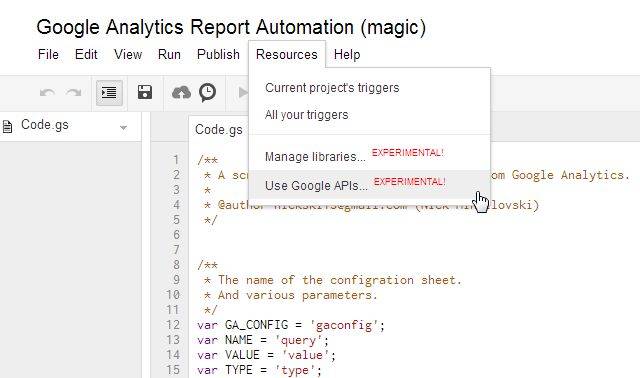640x378 pixels.
Task: Open the View menu
Action: coord(128,54)
